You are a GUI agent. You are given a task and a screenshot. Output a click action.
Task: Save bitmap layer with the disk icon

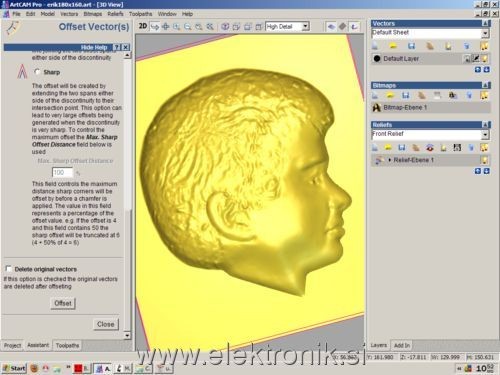(406, 96)
